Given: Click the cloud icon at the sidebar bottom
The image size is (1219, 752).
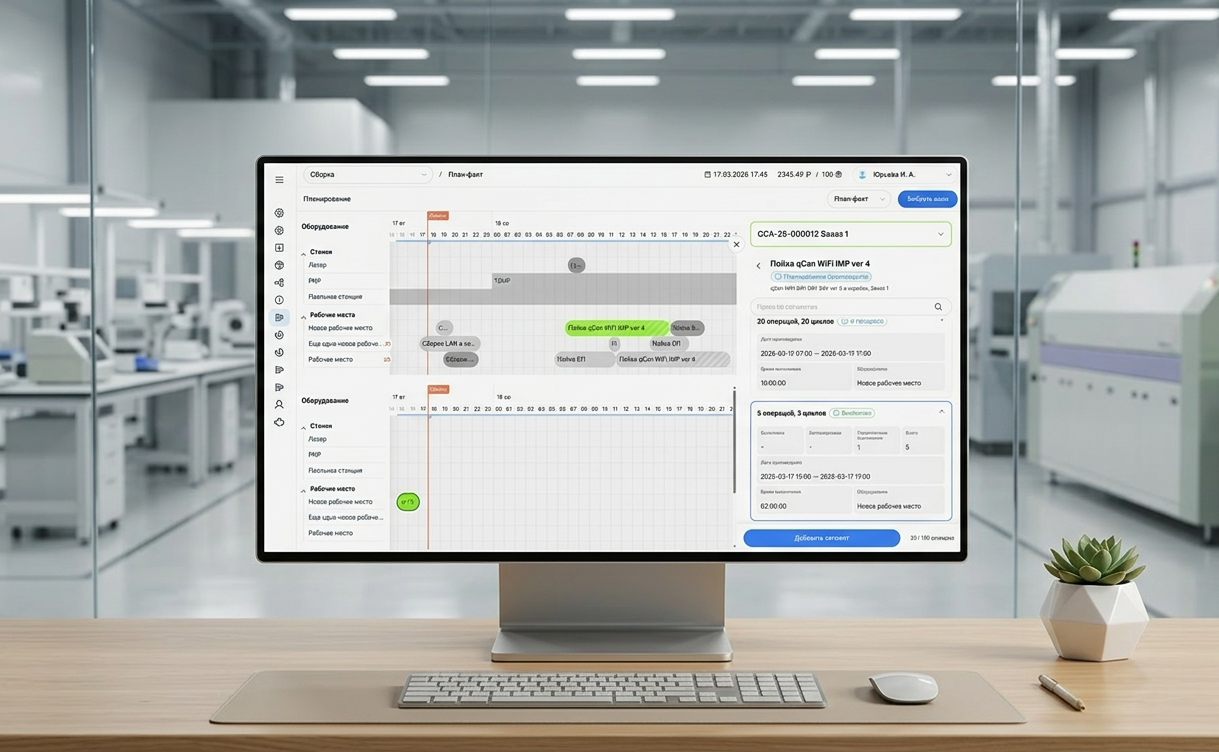Looking at the screenshot, I should (279, 422).
